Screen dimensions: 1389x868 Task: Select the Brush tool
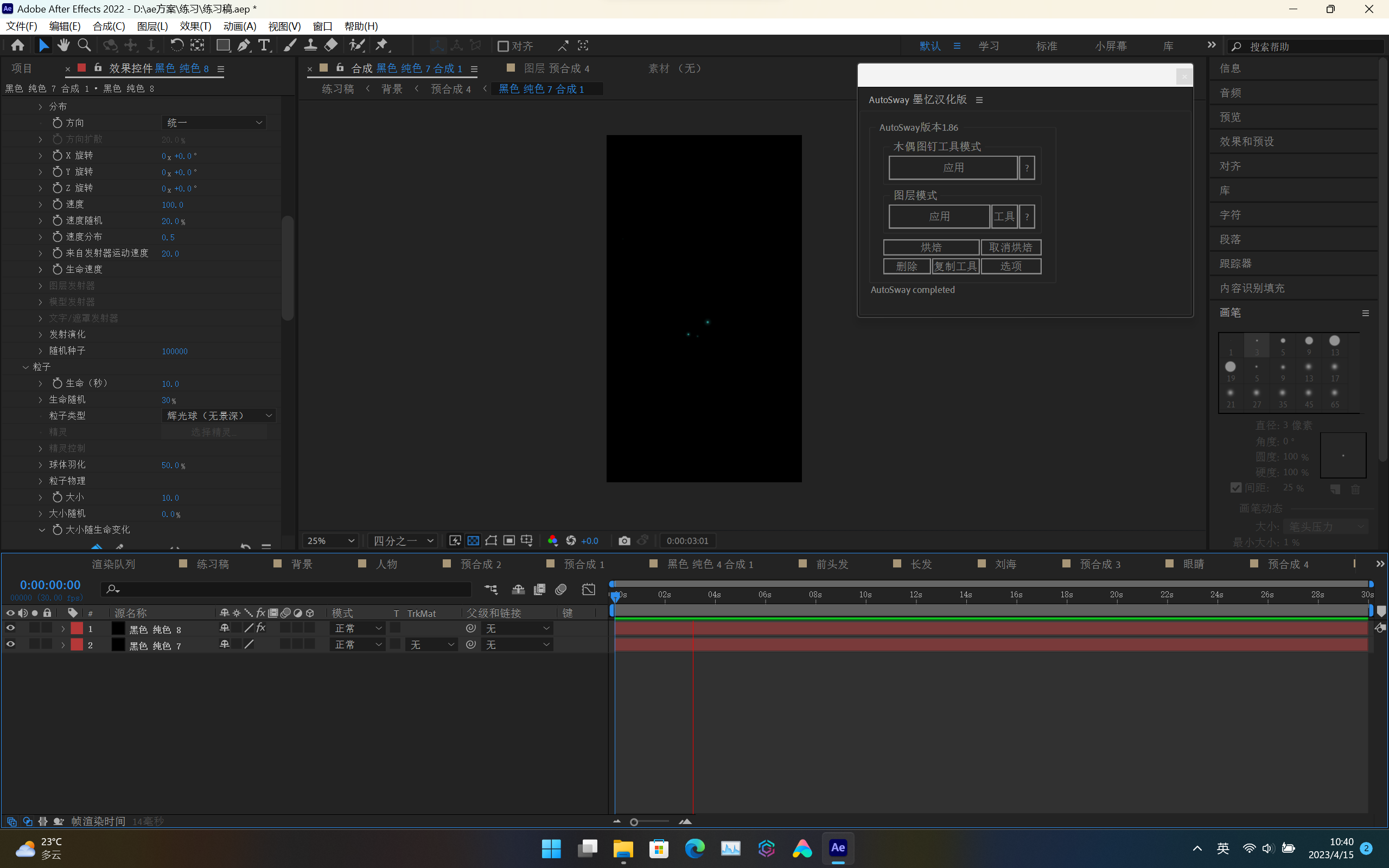[x=290, y=46]
